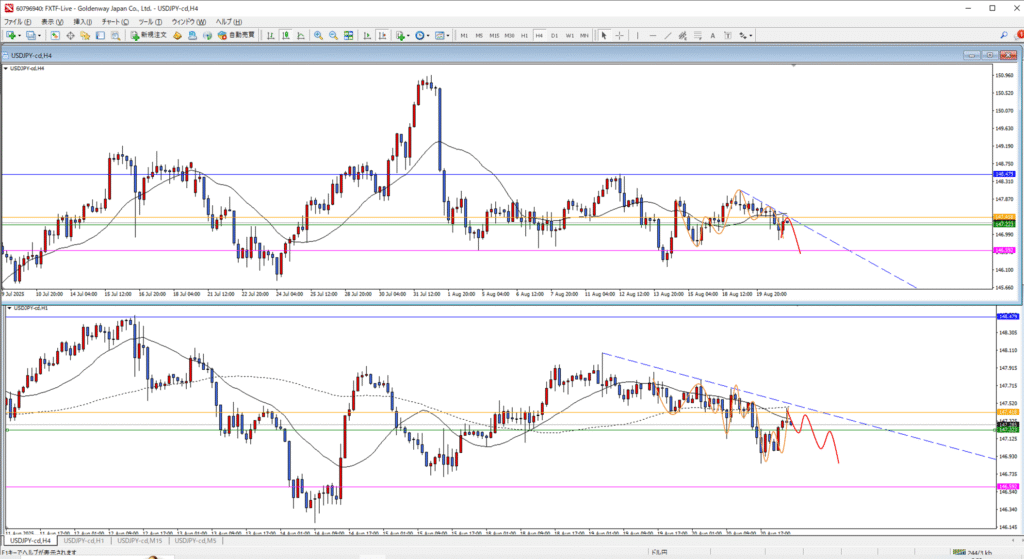This screenshot has width=1024, height=559.
Task: Click the chart templates icon
Action: point(439,35)
